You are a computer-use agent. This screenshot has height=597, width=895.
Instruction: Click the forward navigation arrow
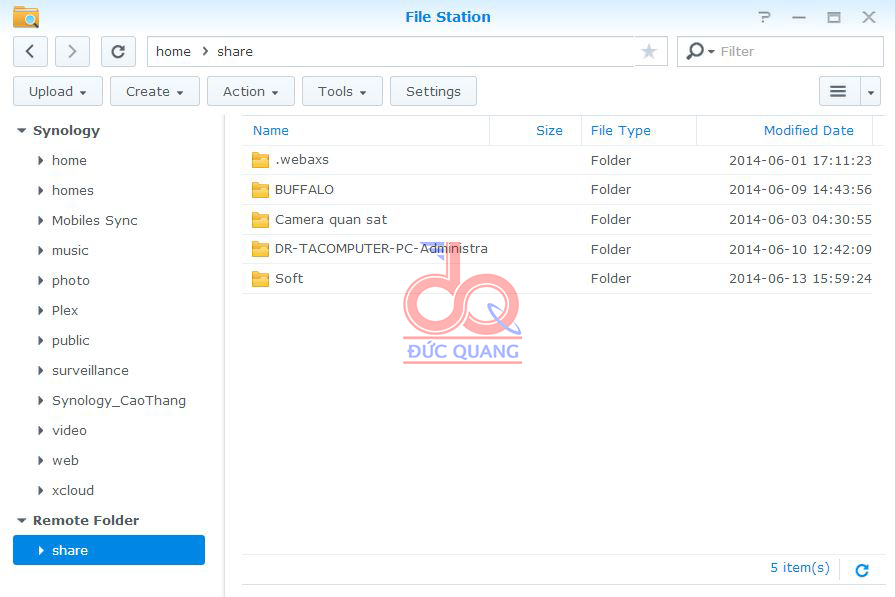pos(72,51)
